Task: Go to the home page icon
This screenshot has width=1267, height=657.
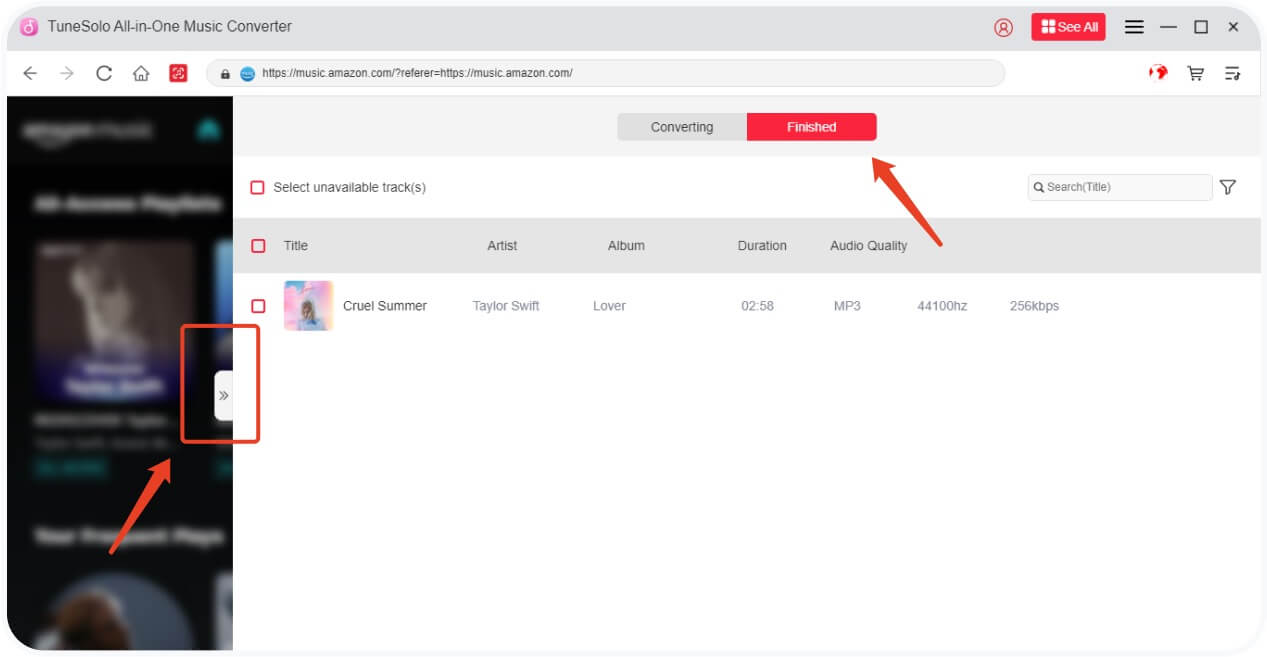Action: coord(141,73)
